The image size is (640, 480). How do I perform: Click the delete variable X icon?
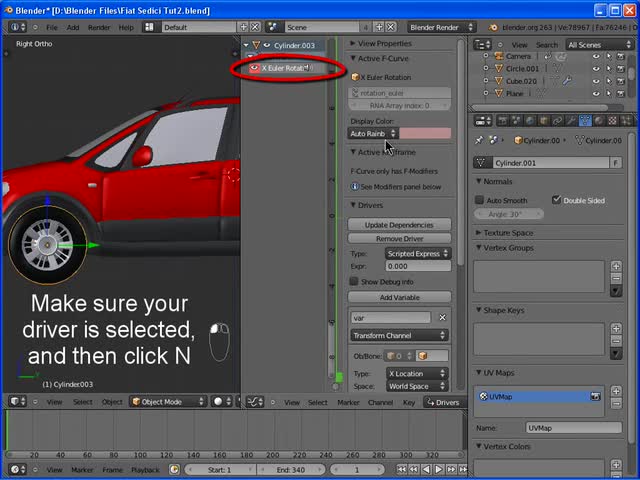click(x=442, y=318)
